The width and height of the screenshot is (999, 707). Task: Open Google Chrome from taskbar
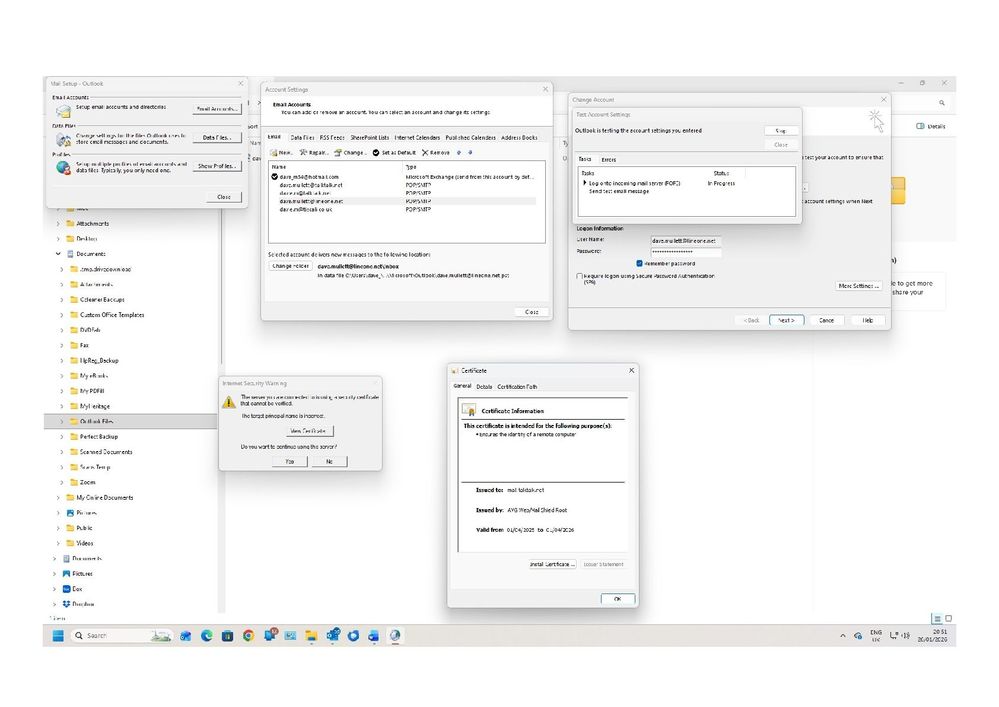(248, 635)
